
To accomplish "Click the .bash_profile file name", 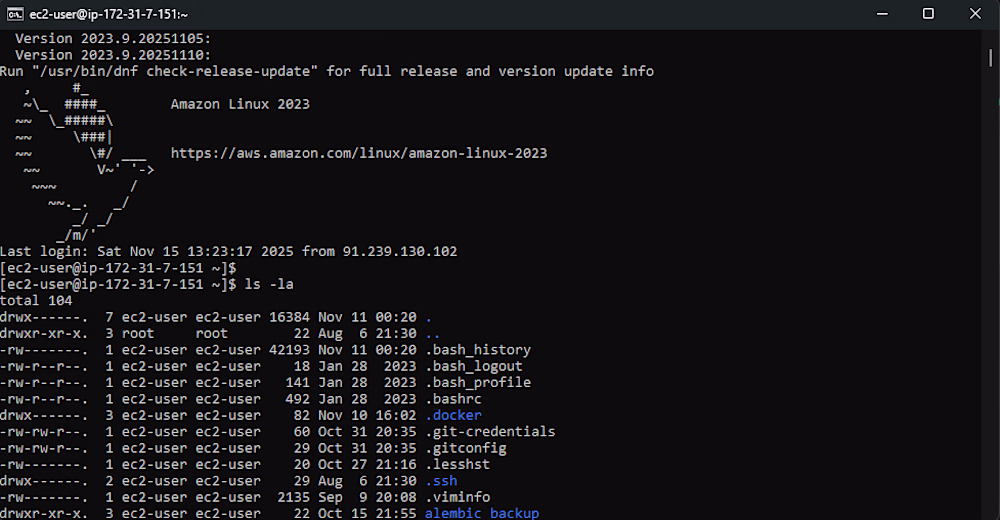I will tap(478, 383).
